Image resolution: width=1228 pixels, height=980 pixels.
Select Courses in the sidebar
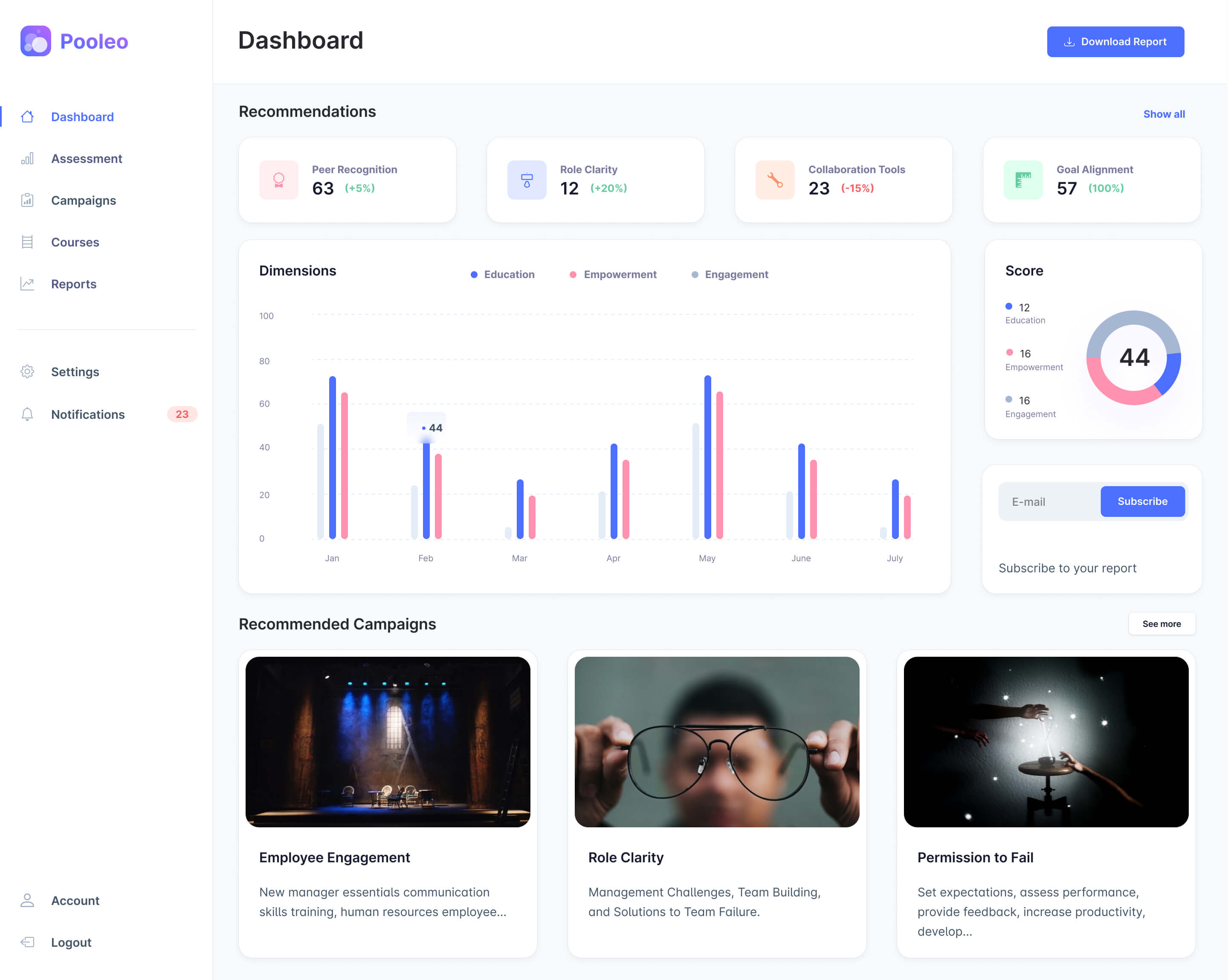point(75,242)
